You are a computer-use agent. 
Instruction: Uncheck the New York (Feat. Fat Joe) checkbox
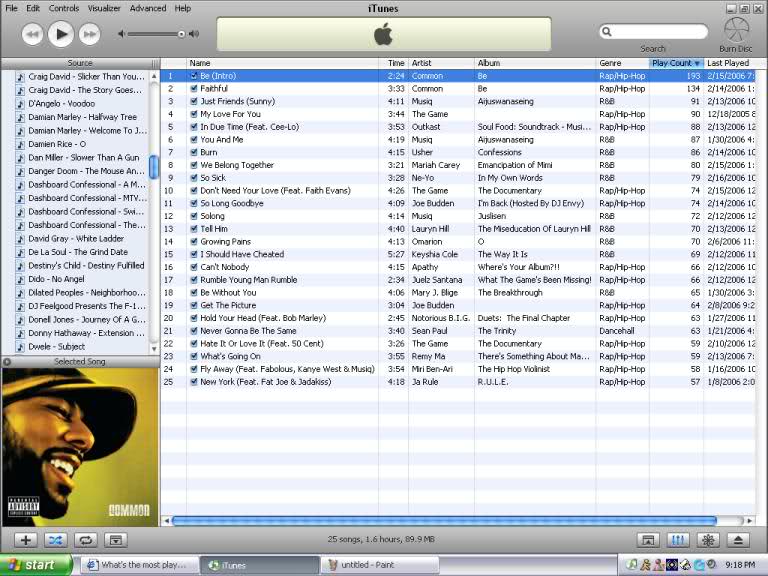tap(194, 382)
